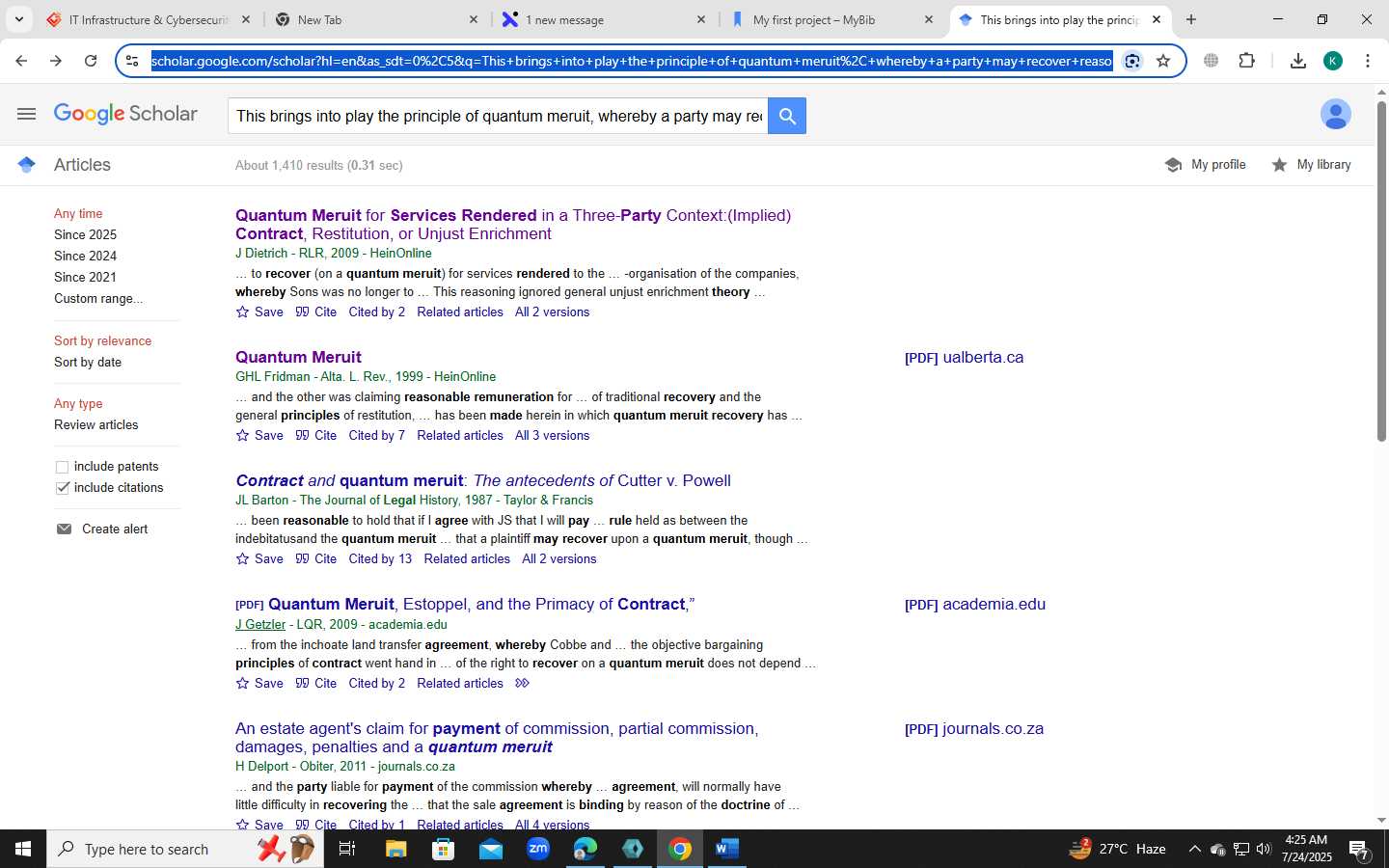The width and height of the screenshot is (1389, 868).
Task: Open the Chrome extensions puzzle icon
Action: pyautogui.click(x=1246, y=61)
